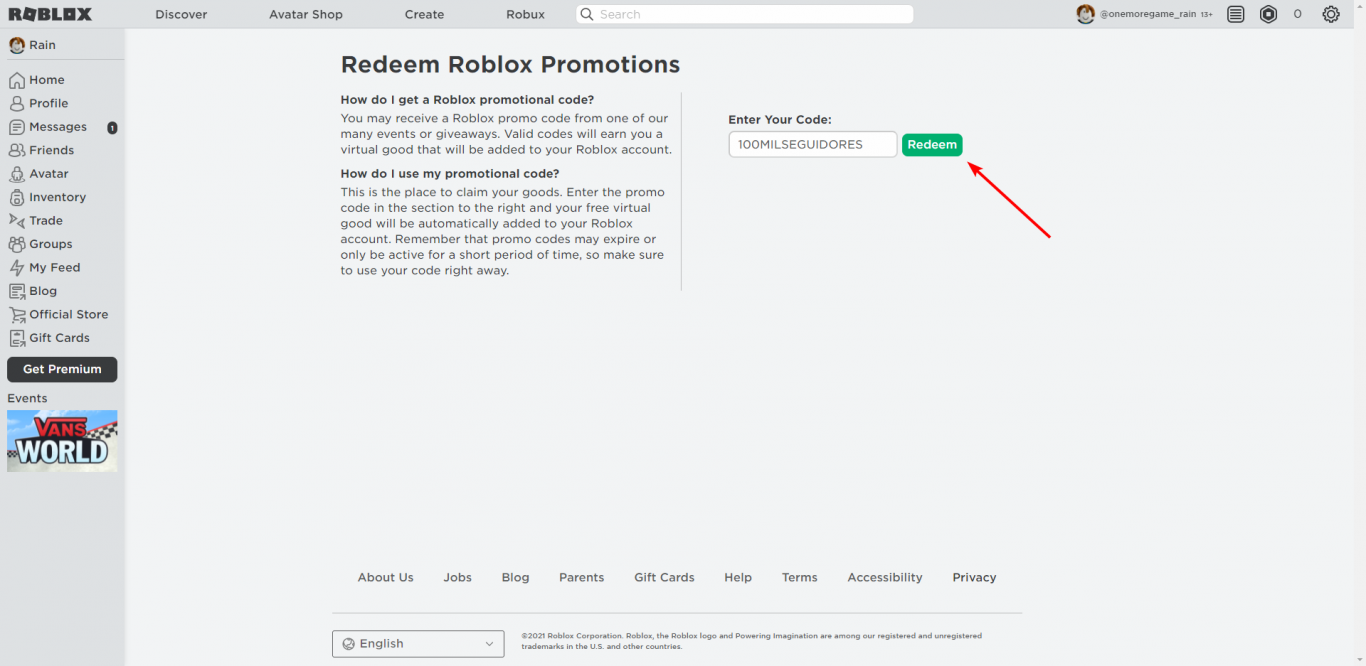Click the green Redeem button
Screen dimensions: 1366x666
click(x=931, y=144)
